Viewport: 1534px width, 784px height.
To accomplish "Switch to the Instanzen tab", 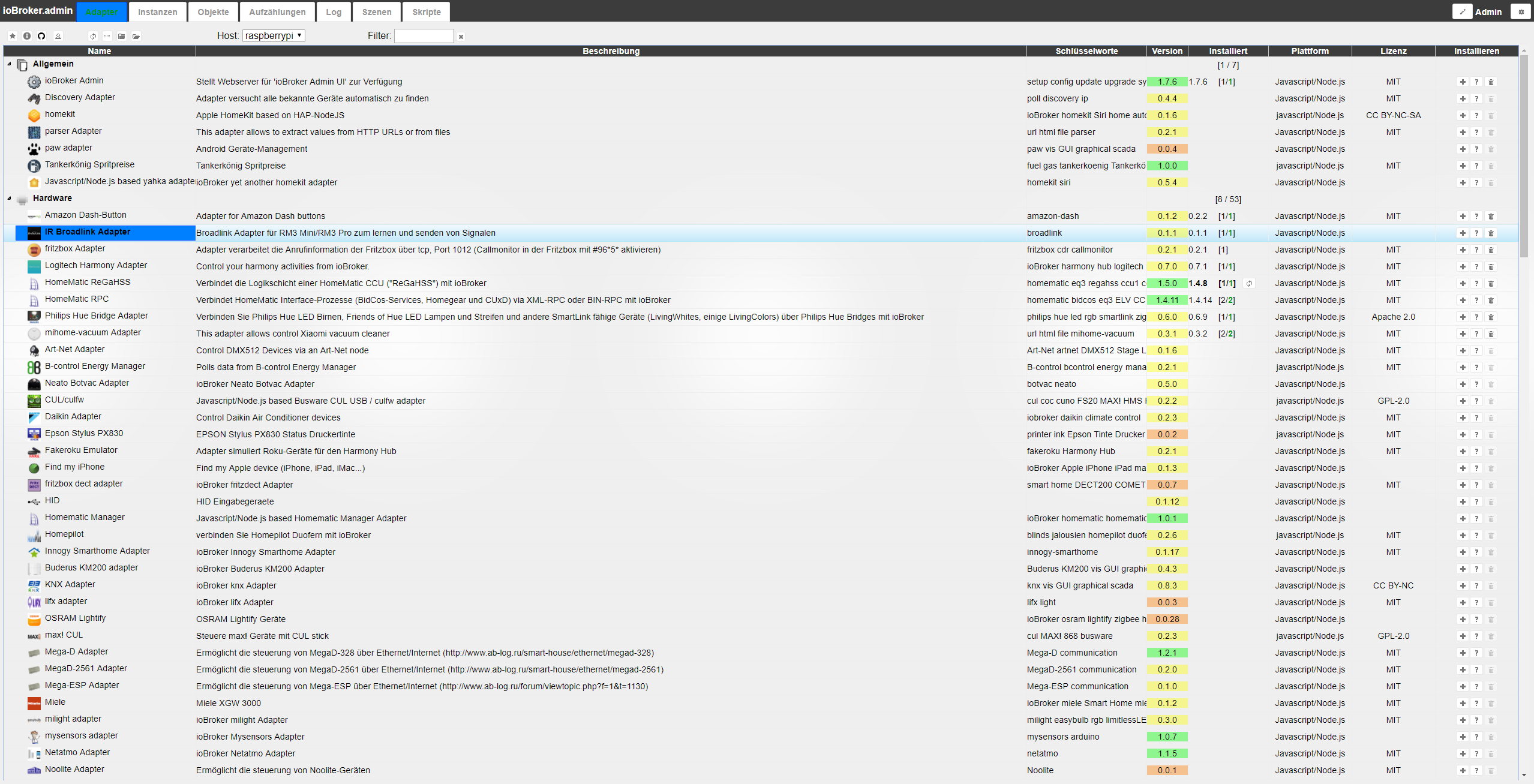I will (157, 12).
